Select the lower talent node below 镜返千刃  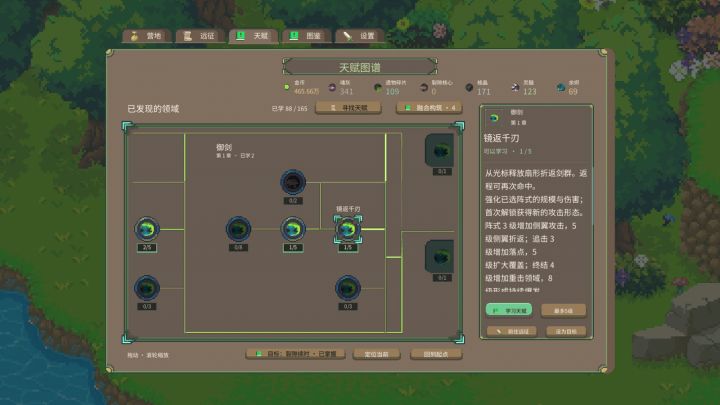[348, 288]
